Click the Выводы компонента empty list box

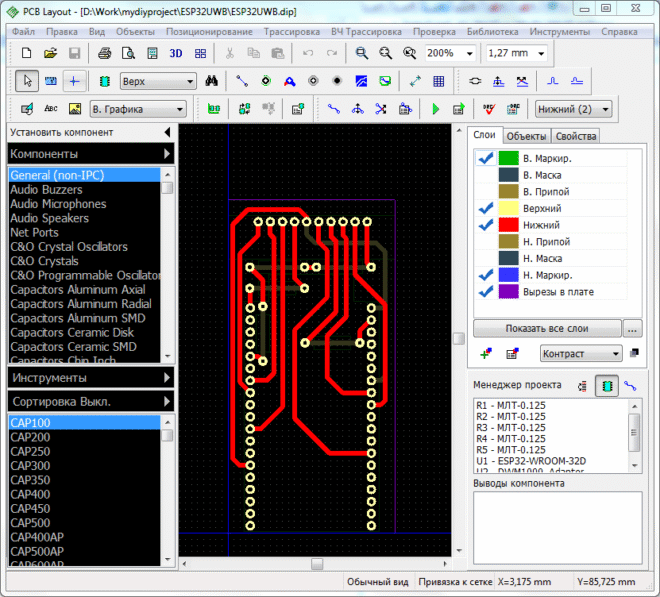click(x=558, y=528)
